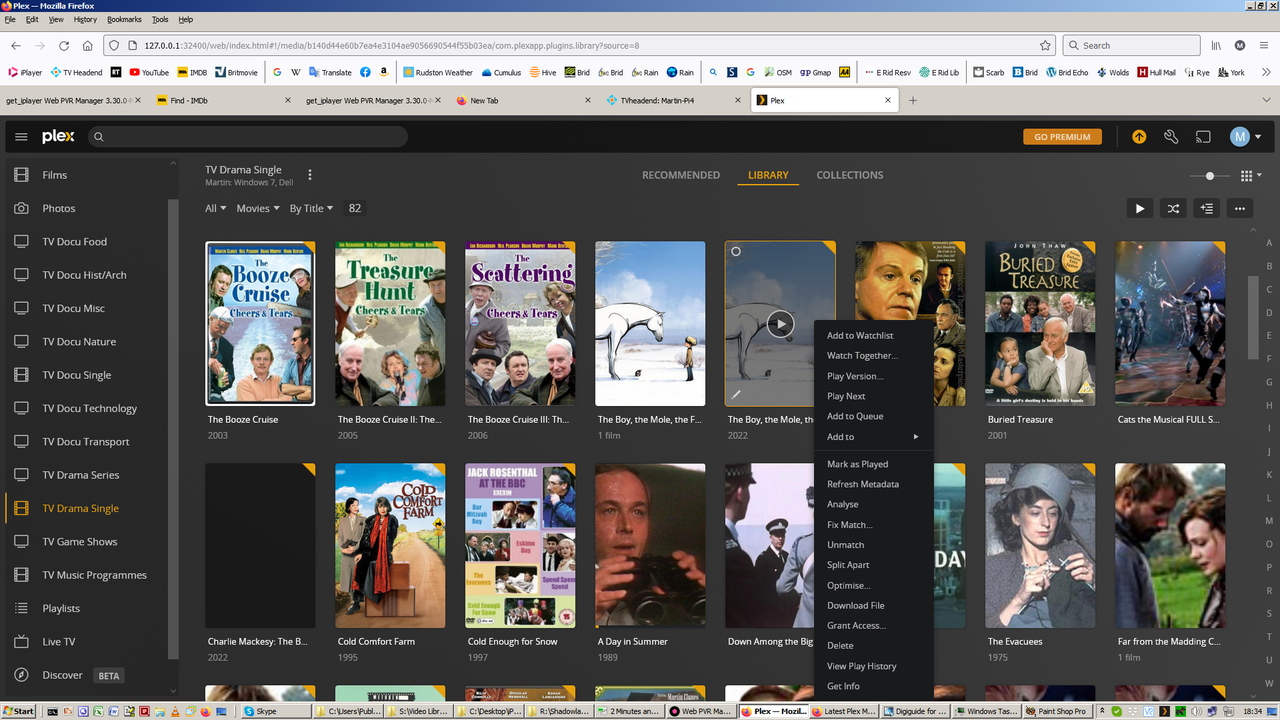Click the Firefox reload button

pos(64,45)
